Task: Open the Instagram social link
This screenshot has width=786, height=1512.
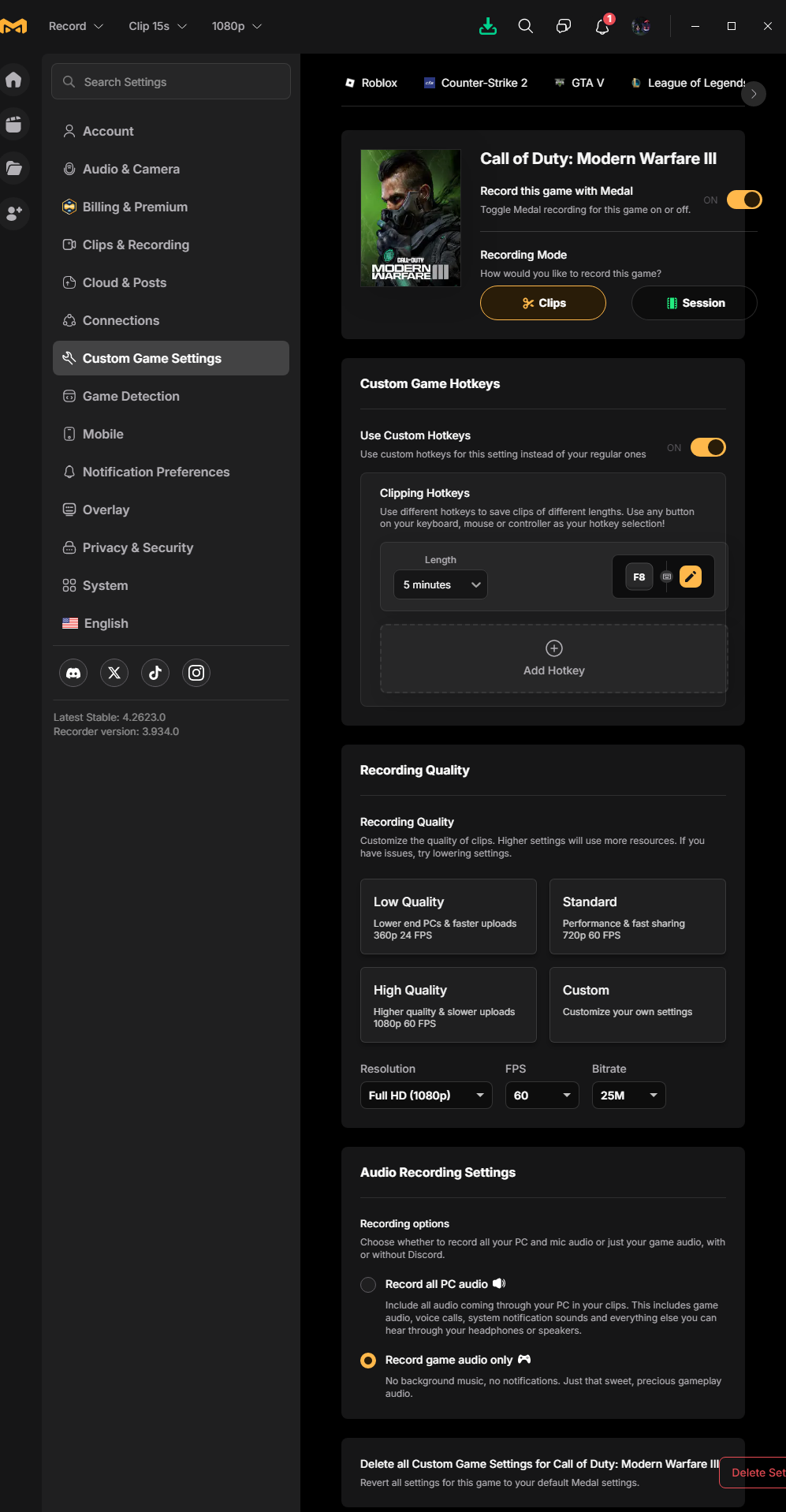Action: [x=196, y=673]
